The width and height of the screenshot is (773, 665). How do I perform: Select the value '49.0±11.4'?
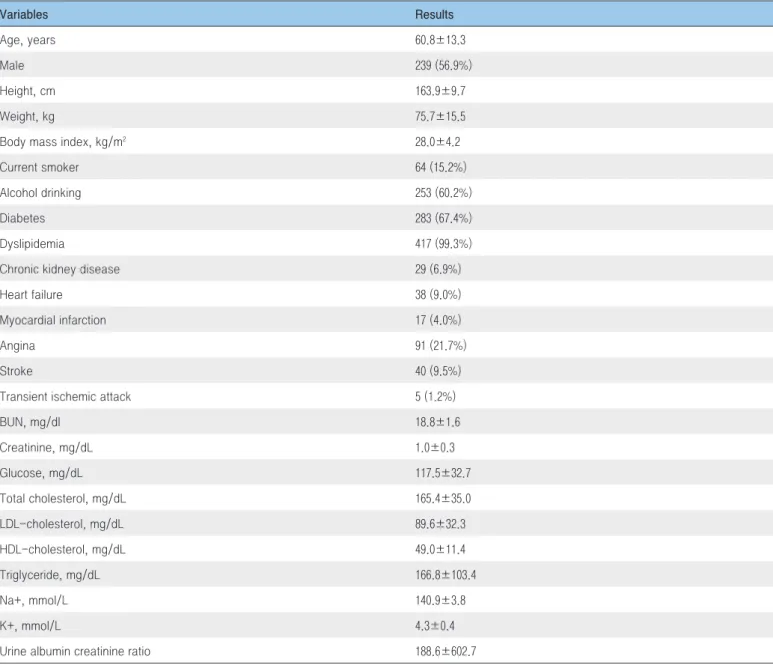point(440,550)
